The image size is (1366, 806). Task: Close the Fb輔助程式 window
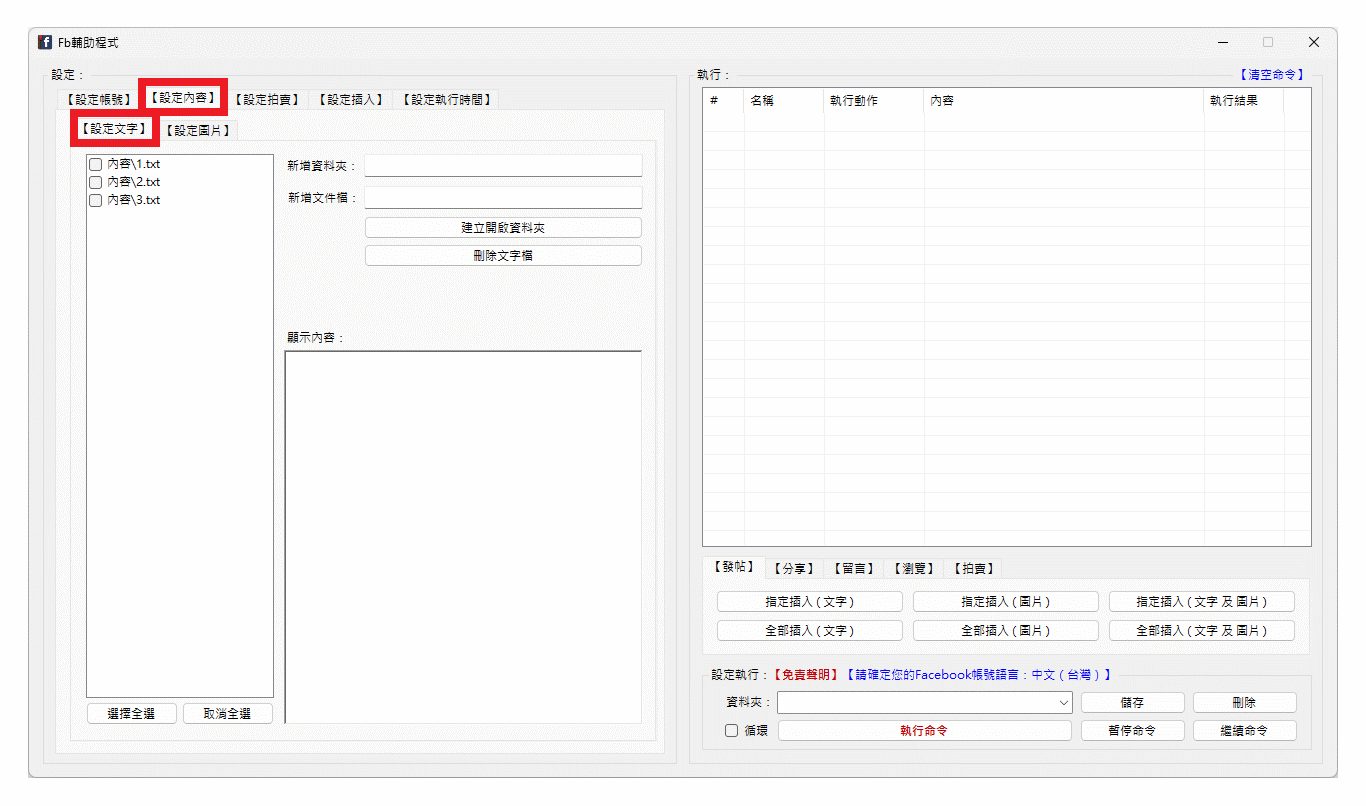tap(1314, 42)
